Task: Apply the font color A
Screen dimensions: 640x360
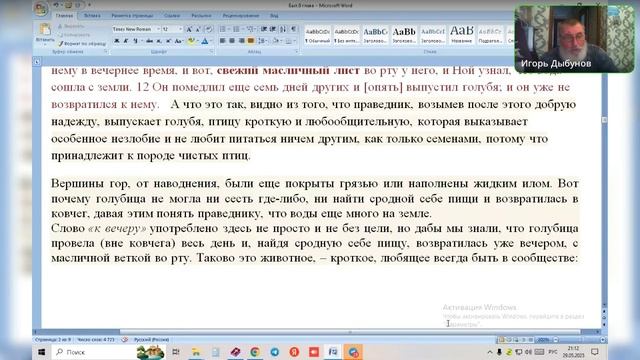Action: [x=204, y=41]
